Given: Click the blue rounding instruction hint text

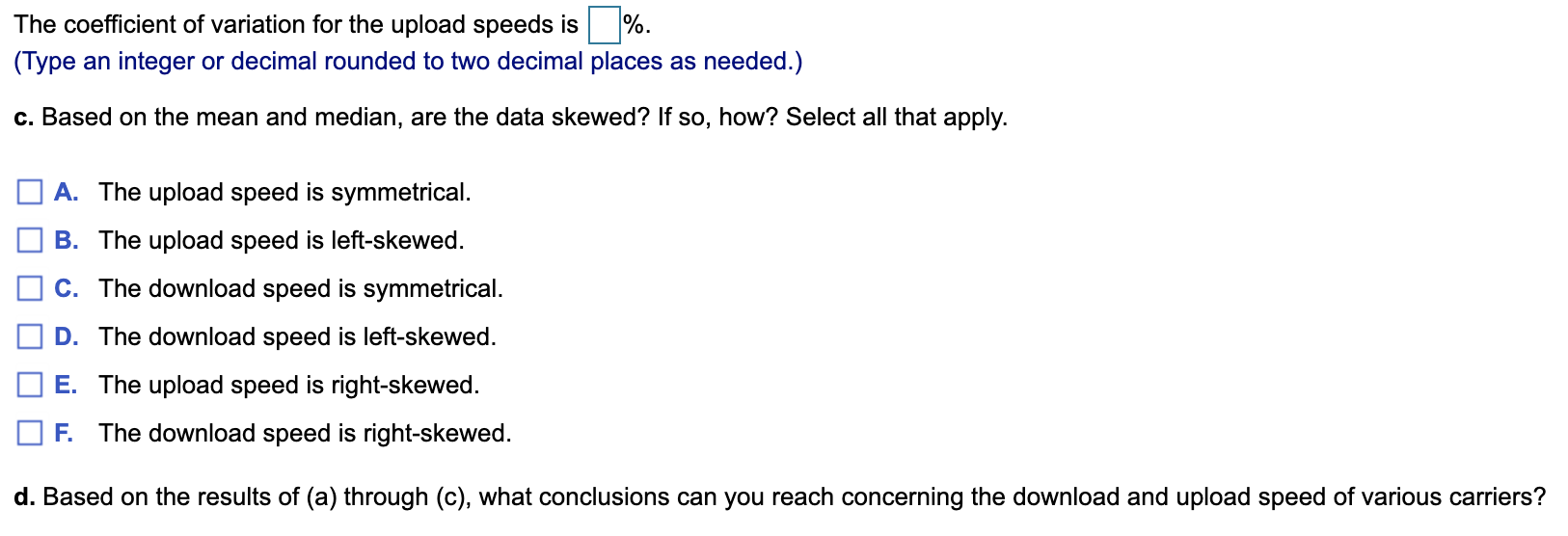Looking at the screenshot, I should point(408,62).
